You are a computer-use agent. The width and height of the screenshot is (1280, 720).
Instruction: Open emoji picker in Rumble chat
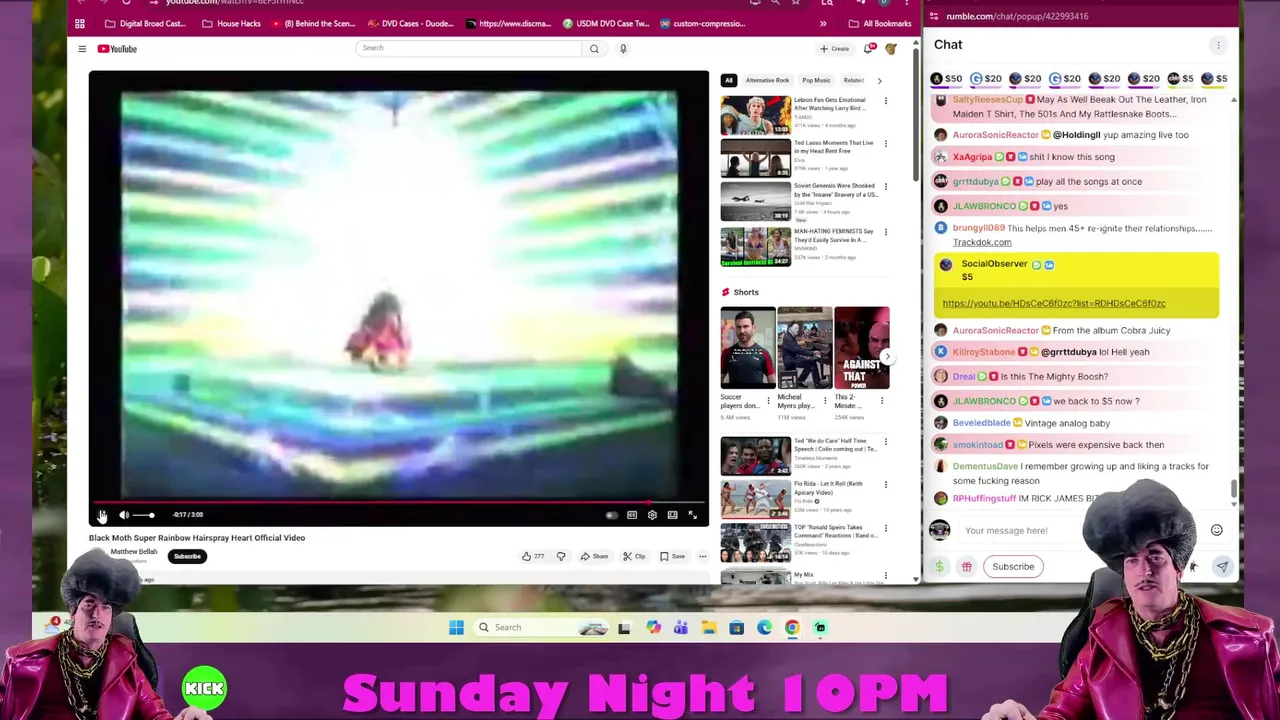click(1216, 531)
